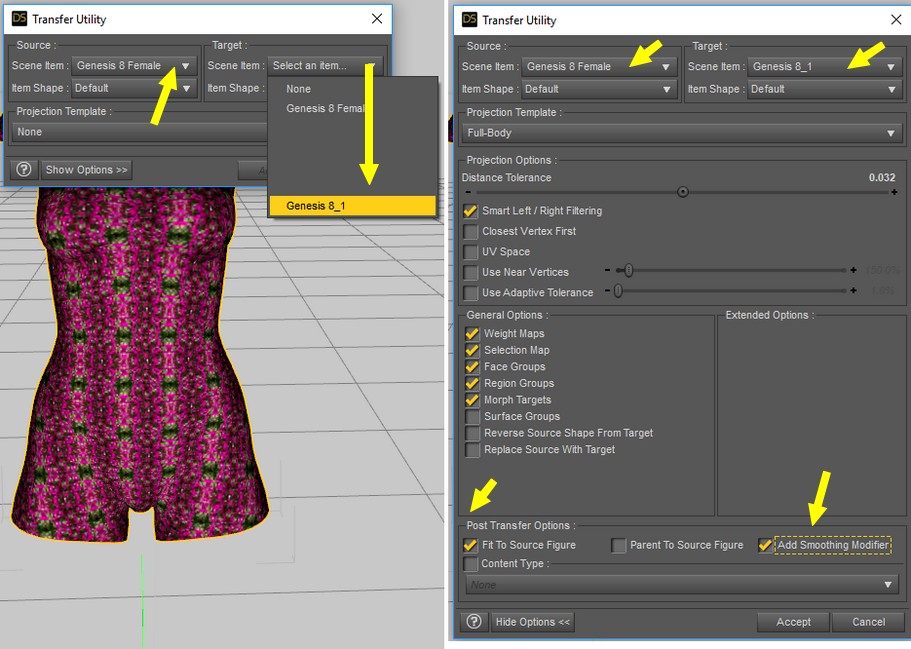Click Use Near Vertices slider handle
Screen dimensions: 911x649
tap(629, 270)
